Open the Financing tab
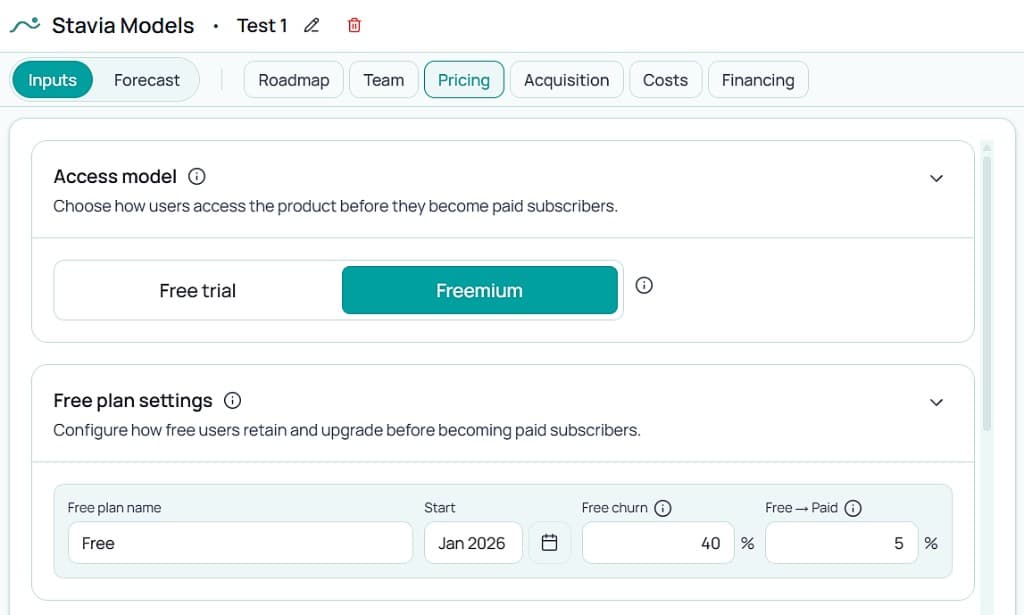This screenshot has width=1024, height=615. (758, 79)
